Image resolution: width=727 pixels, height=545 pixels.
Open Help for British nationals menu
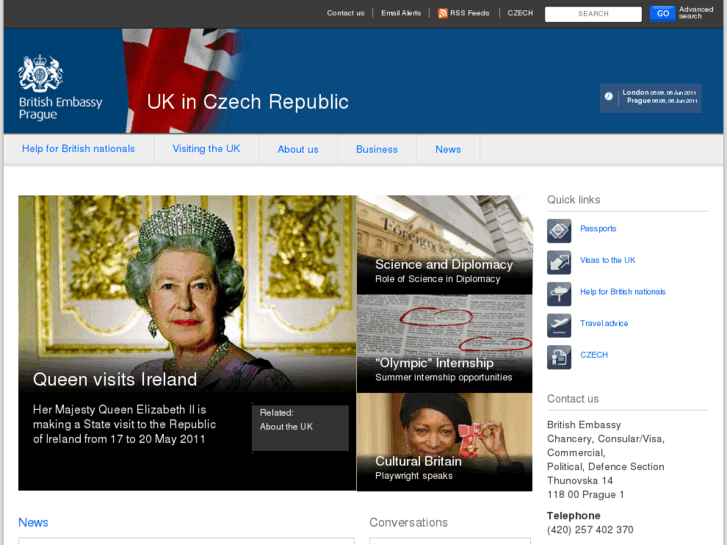78,149
